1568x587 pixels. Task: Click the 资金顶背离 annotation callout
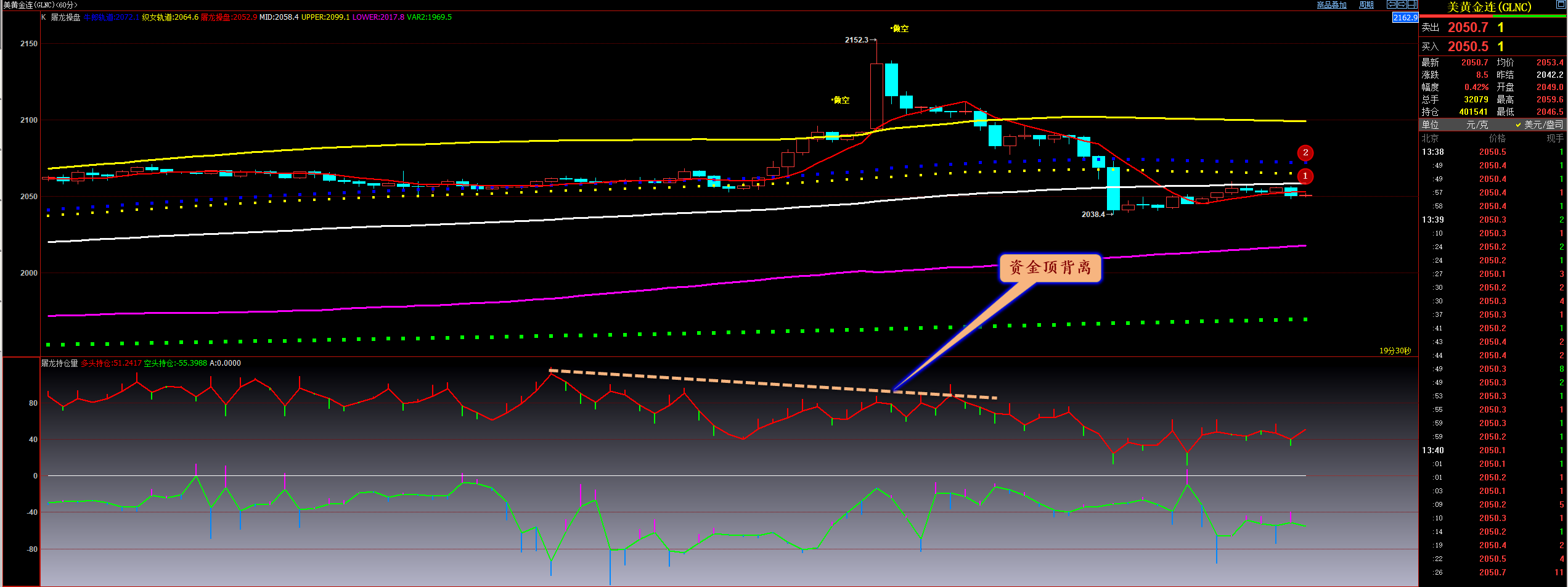[1050, 268]
